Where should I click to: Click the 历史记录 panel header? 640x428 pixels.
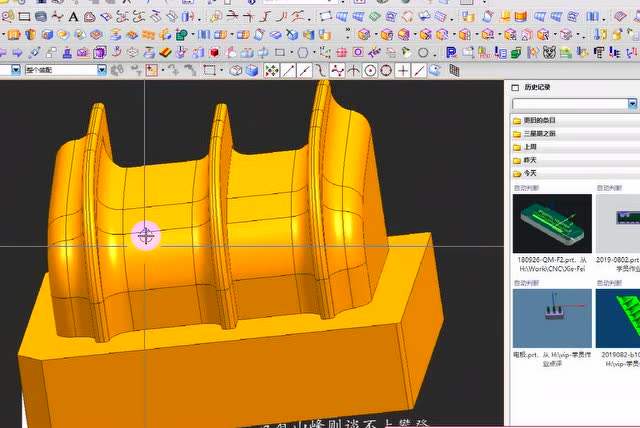click(x=537, y=87)
